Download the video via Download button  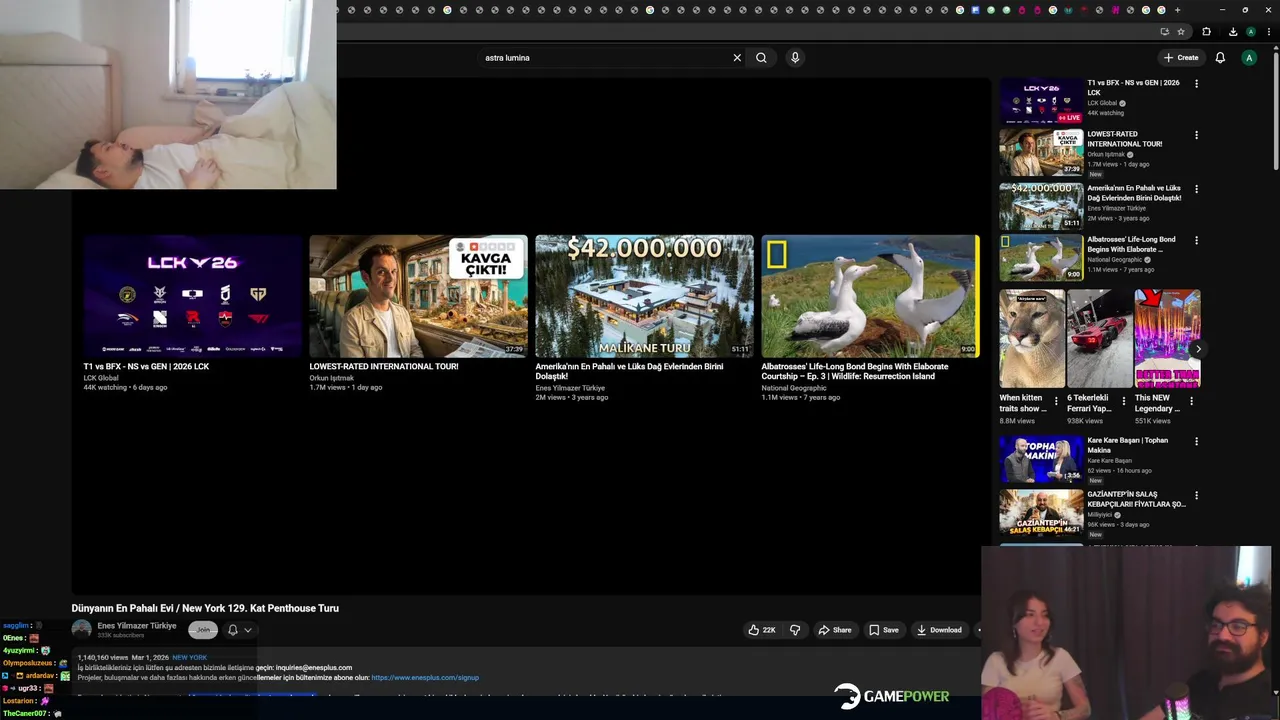tap(939, 630)
